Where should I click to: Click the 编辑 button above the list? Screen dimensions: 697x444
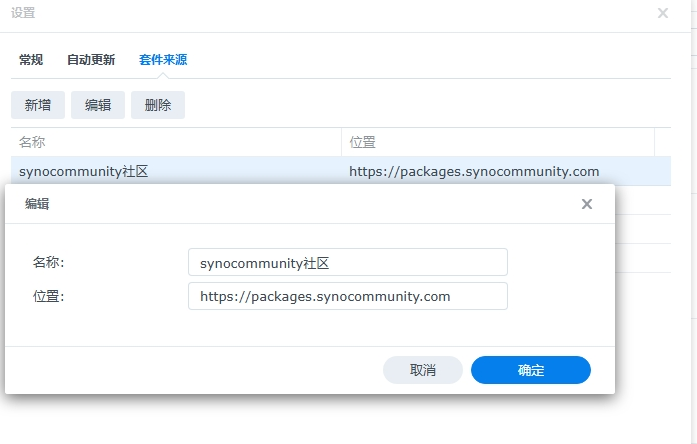(x=98, y=105)
